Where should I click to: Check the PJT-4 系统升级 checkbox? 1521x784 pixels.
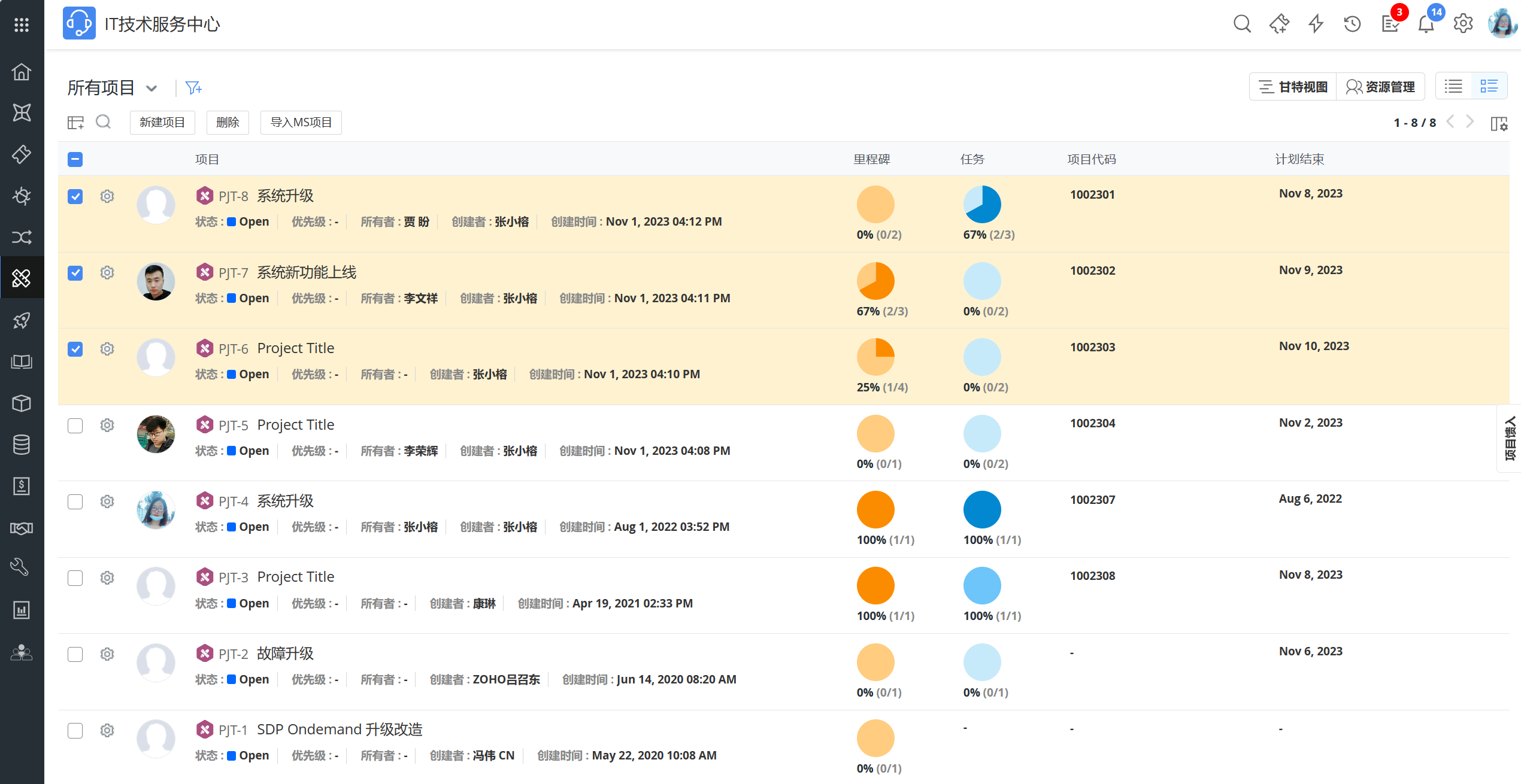(x=75, y=502)
